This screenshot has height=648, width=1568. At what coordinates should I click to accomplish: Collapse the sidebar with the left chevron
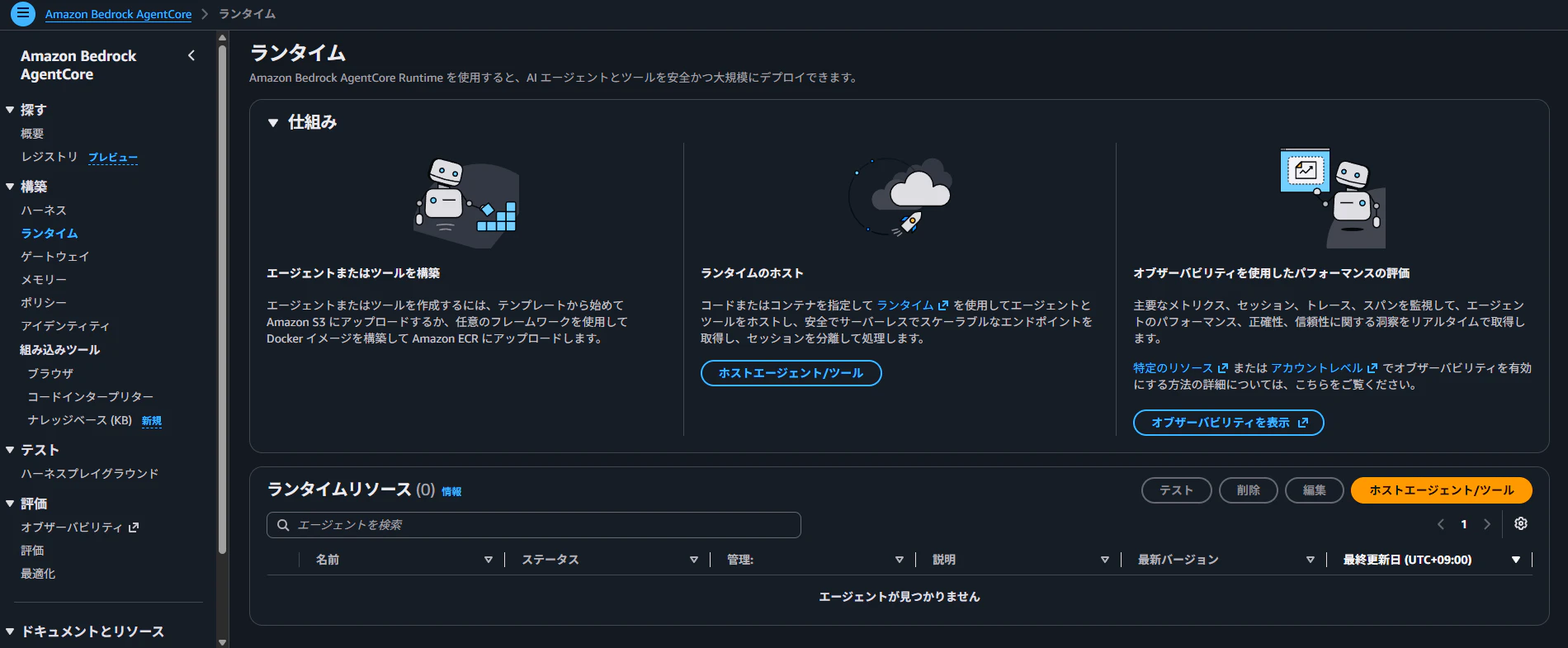191,56
